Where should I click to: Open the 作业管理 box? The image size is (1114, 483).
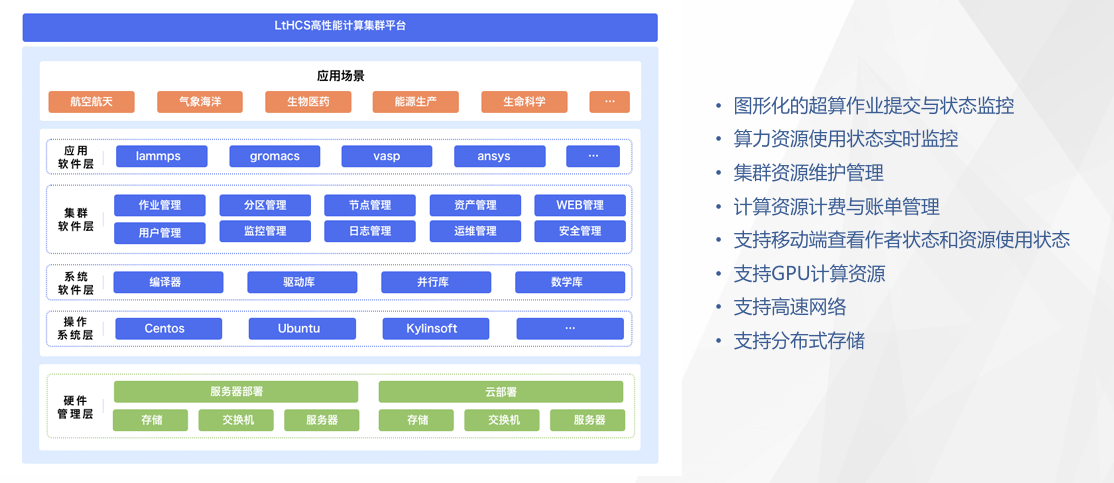click(x=160, y=205)
